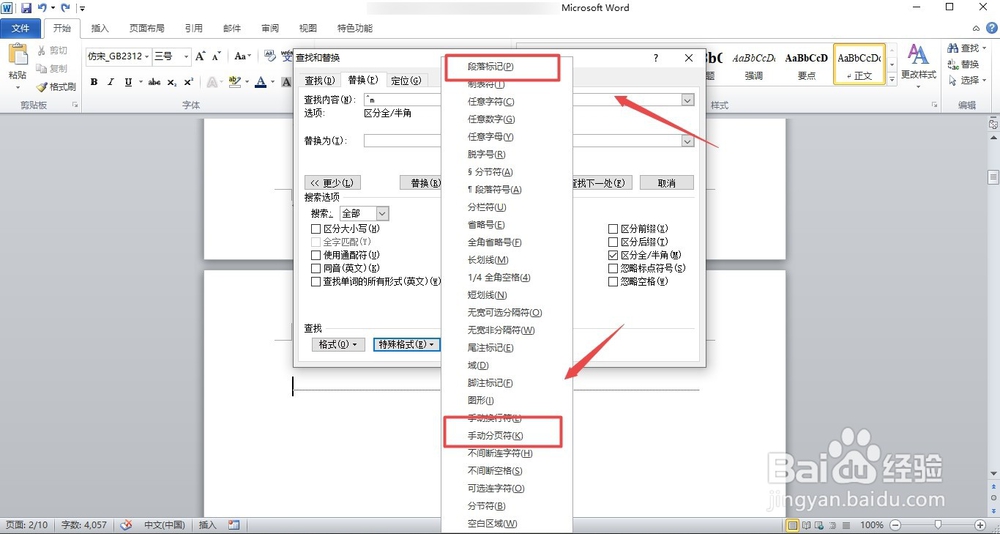
Task: Open the 特殊格式(E) dropdown button
Action: pos(406,345)
